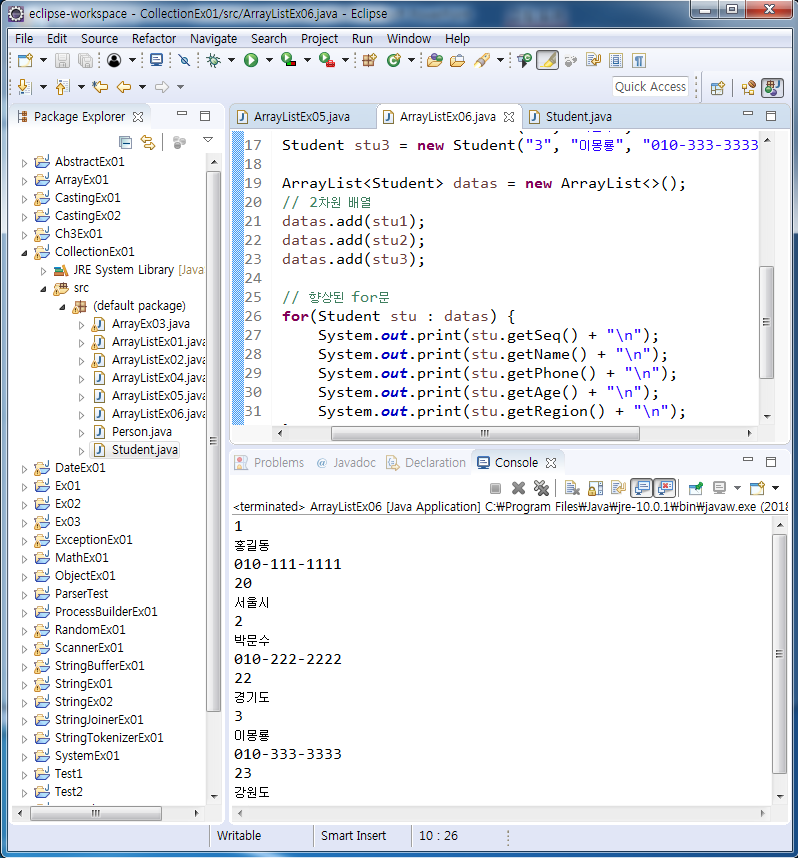Image resolution: width=798 pixels, height=858 pixels.
Task: Toggle Link with Editor in Package Explorer
Action: click(148, 143)
